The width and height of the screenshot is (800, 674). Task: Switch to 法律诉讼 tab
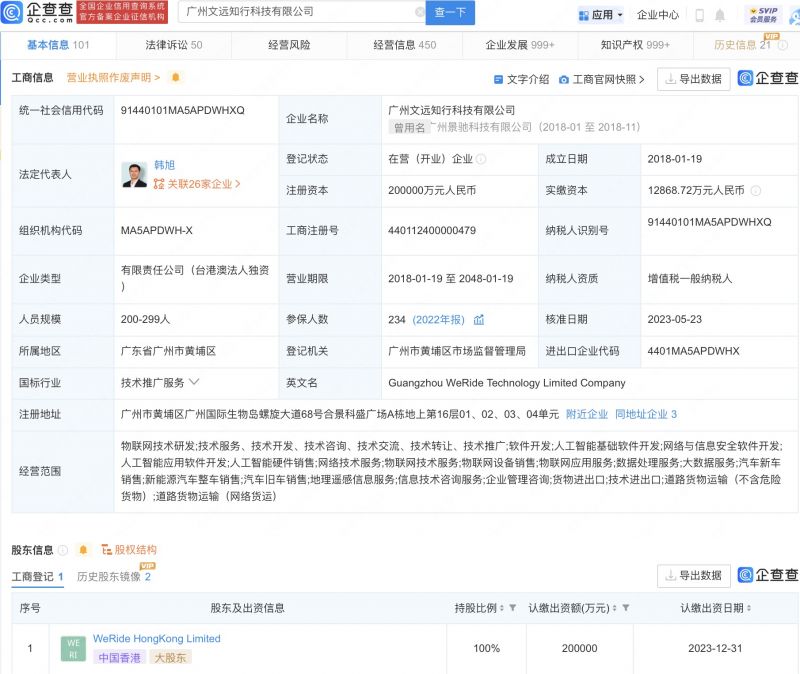[173, 45]
